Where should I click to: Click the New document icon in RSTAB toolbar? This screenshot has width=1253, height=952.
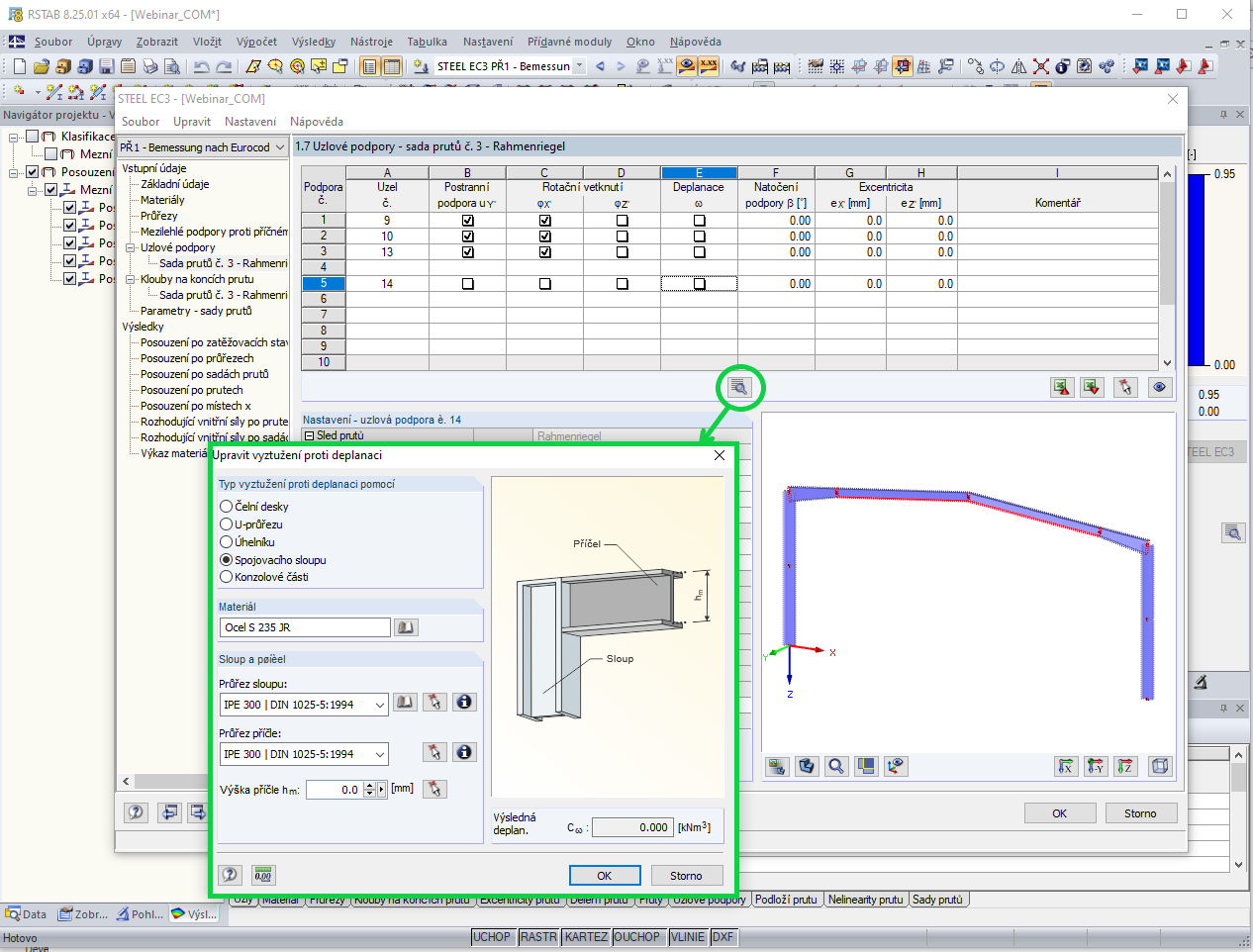click(x=19, y=66)
